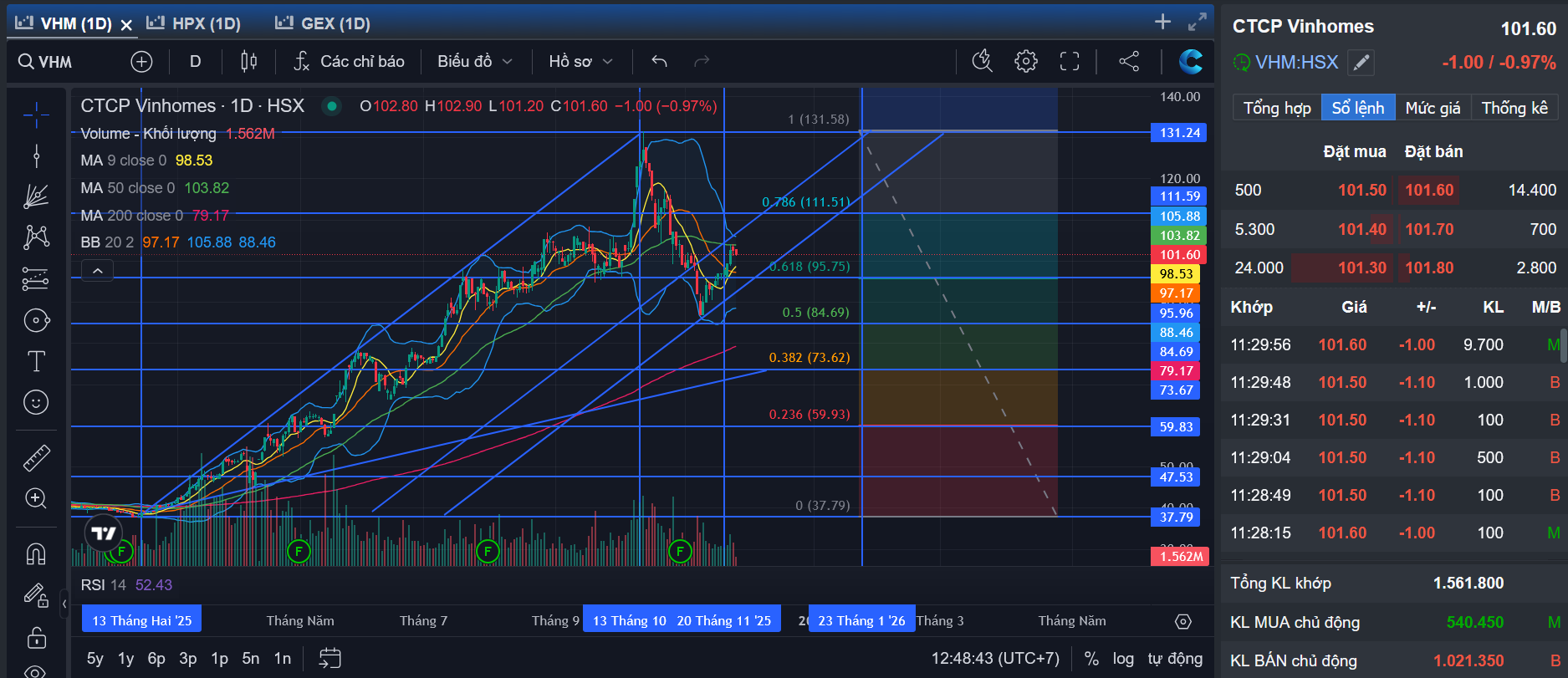Select the text annotation tool
The image size is (1568, 678).
click(35, 361)
